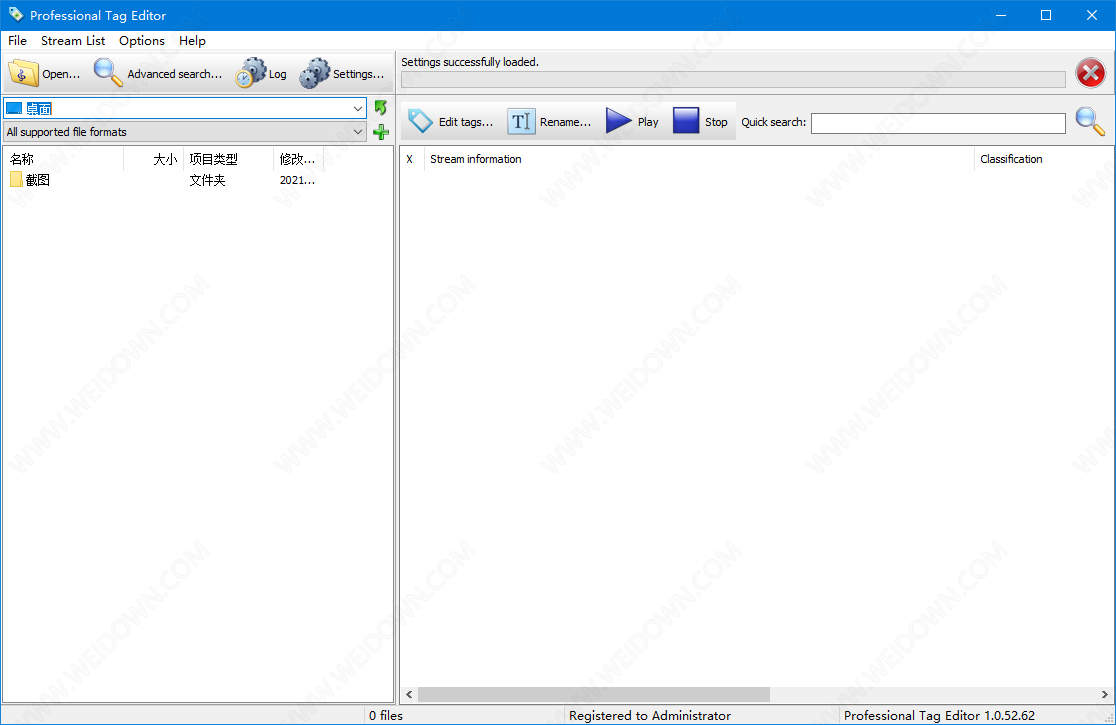Sort by 项目类型 column header
1116x725 pixels.
point(228,159)
